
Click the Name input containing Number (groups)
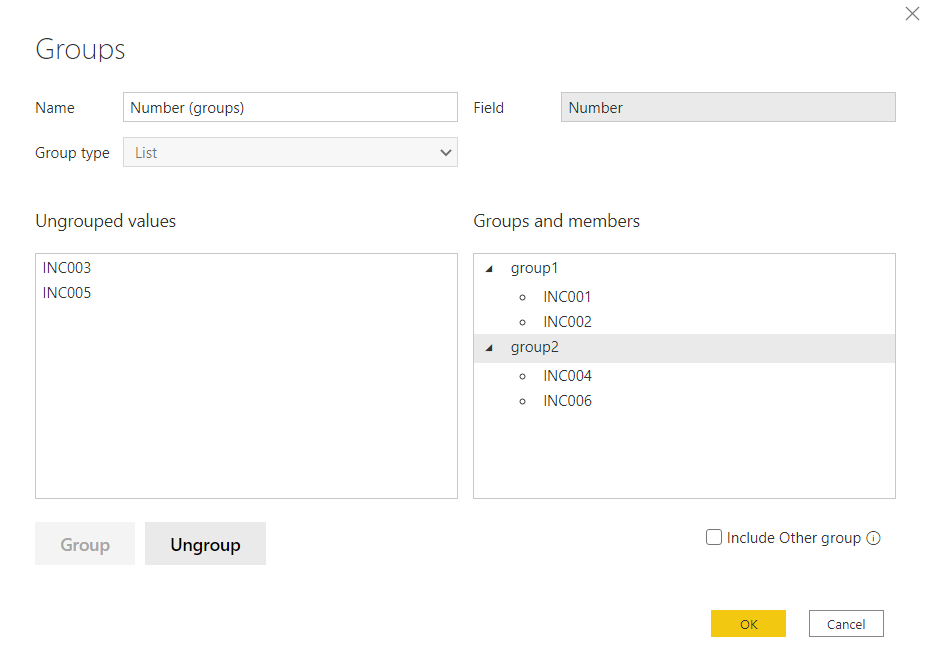point(290,107)
